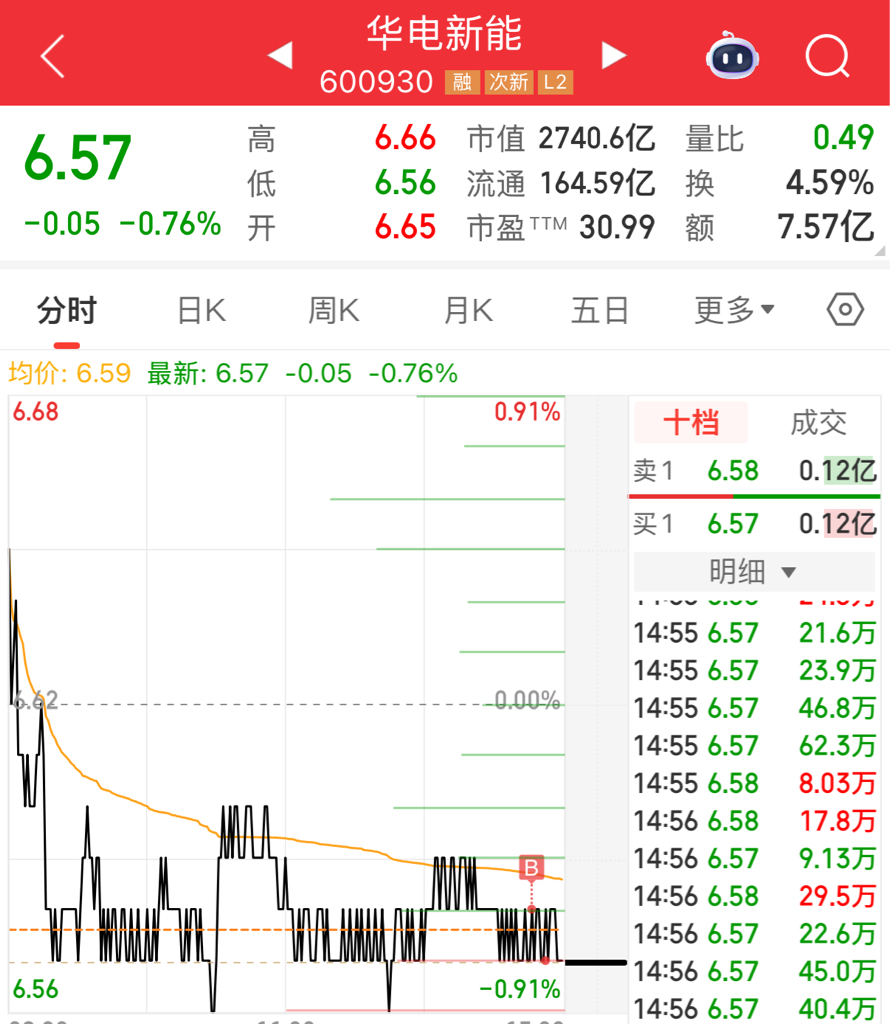The width and height of the screenshot is (890, 1024).
Task: Select the 月K monthly chart tab
Action: point(468,310)
